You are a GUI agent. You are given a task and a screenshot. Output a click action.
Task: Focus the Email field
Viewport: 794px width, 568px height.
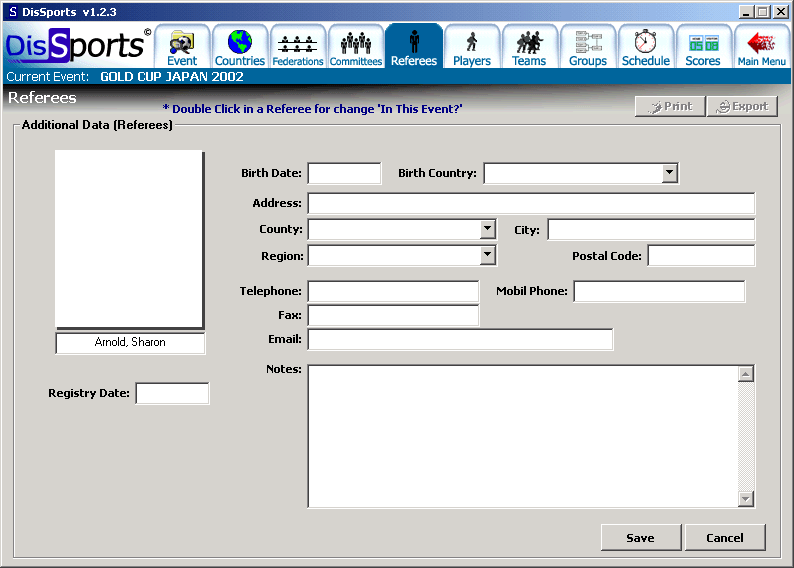pos(460,340)
